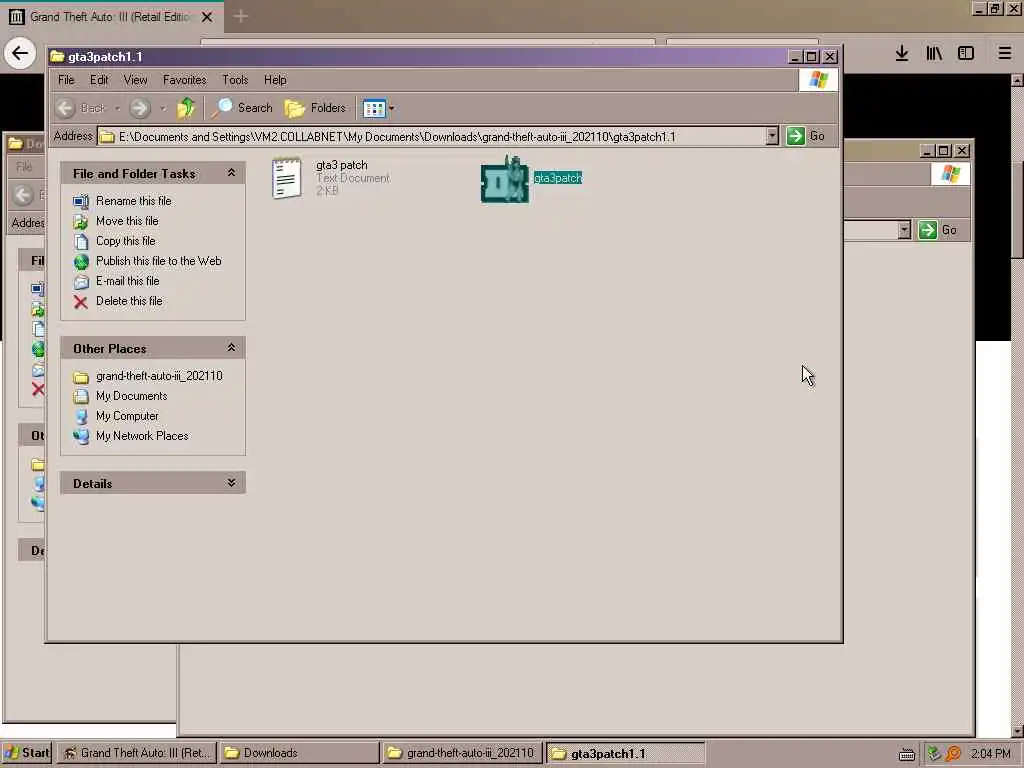Click the Copy file icon
Viewport: 1024px width, 768px height.
pos(81,242)
